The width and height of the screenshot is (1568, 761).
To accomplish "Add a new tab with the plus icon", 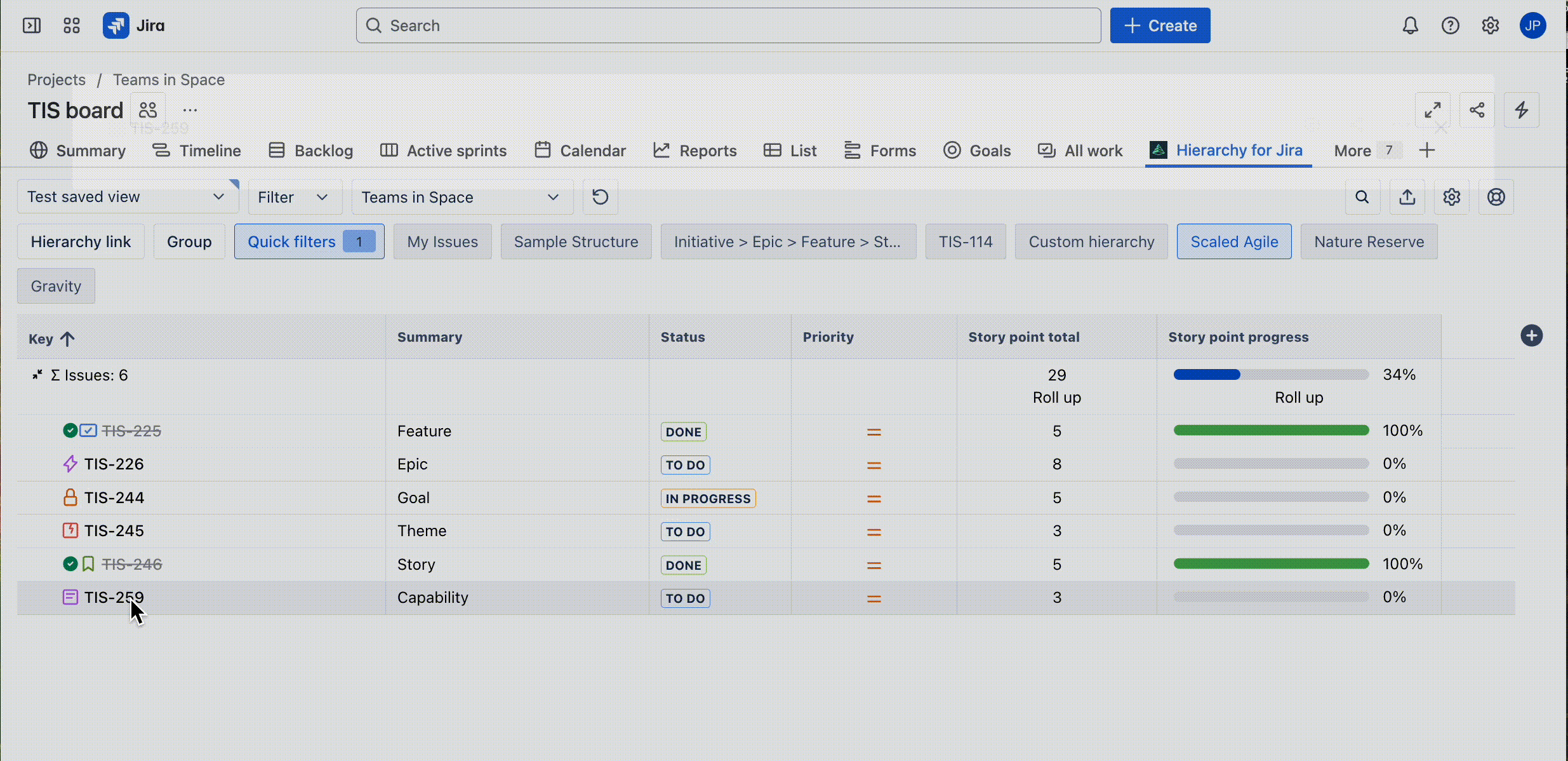I will pos(1427,151).
